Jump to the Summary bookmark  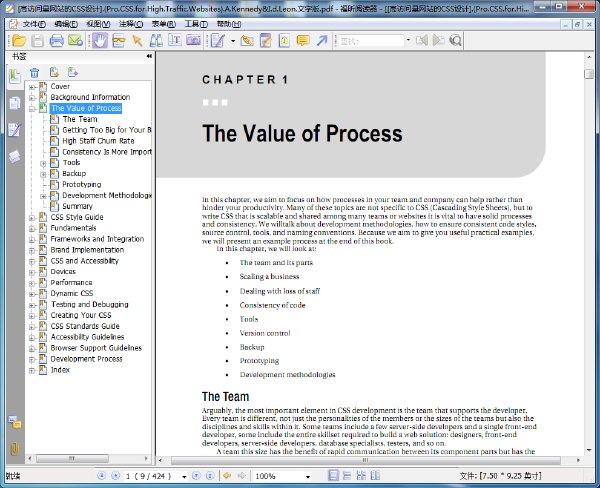click(77, 206)
